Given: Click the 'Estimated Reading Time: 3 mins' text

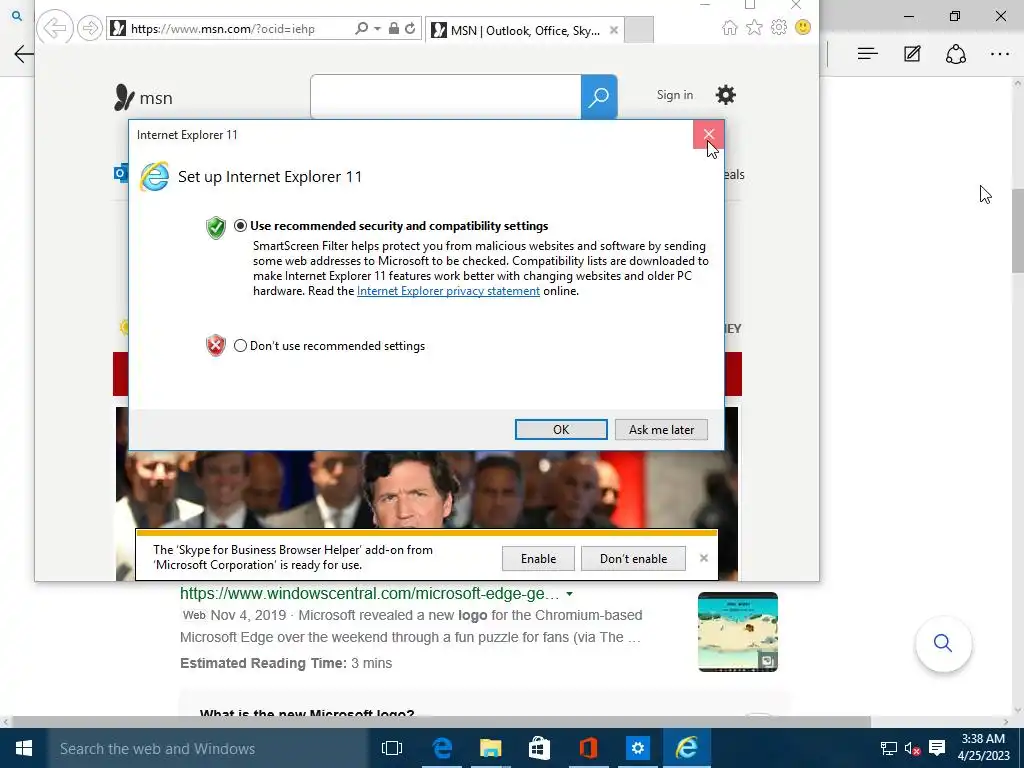Looking at the screenshot, I should pos(286,664).
